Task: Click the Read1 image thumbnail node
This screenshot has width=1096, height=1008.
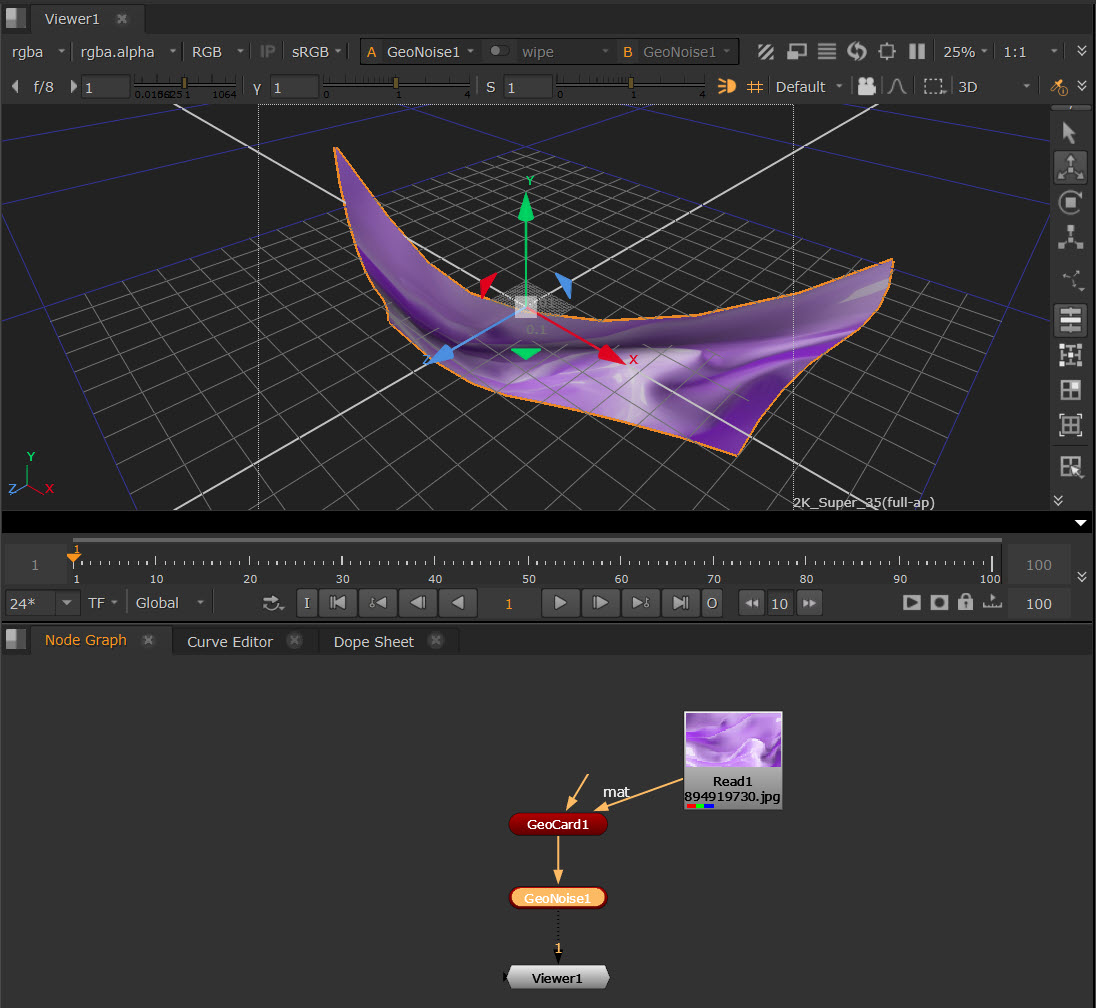Action: [x=733, y=745]
